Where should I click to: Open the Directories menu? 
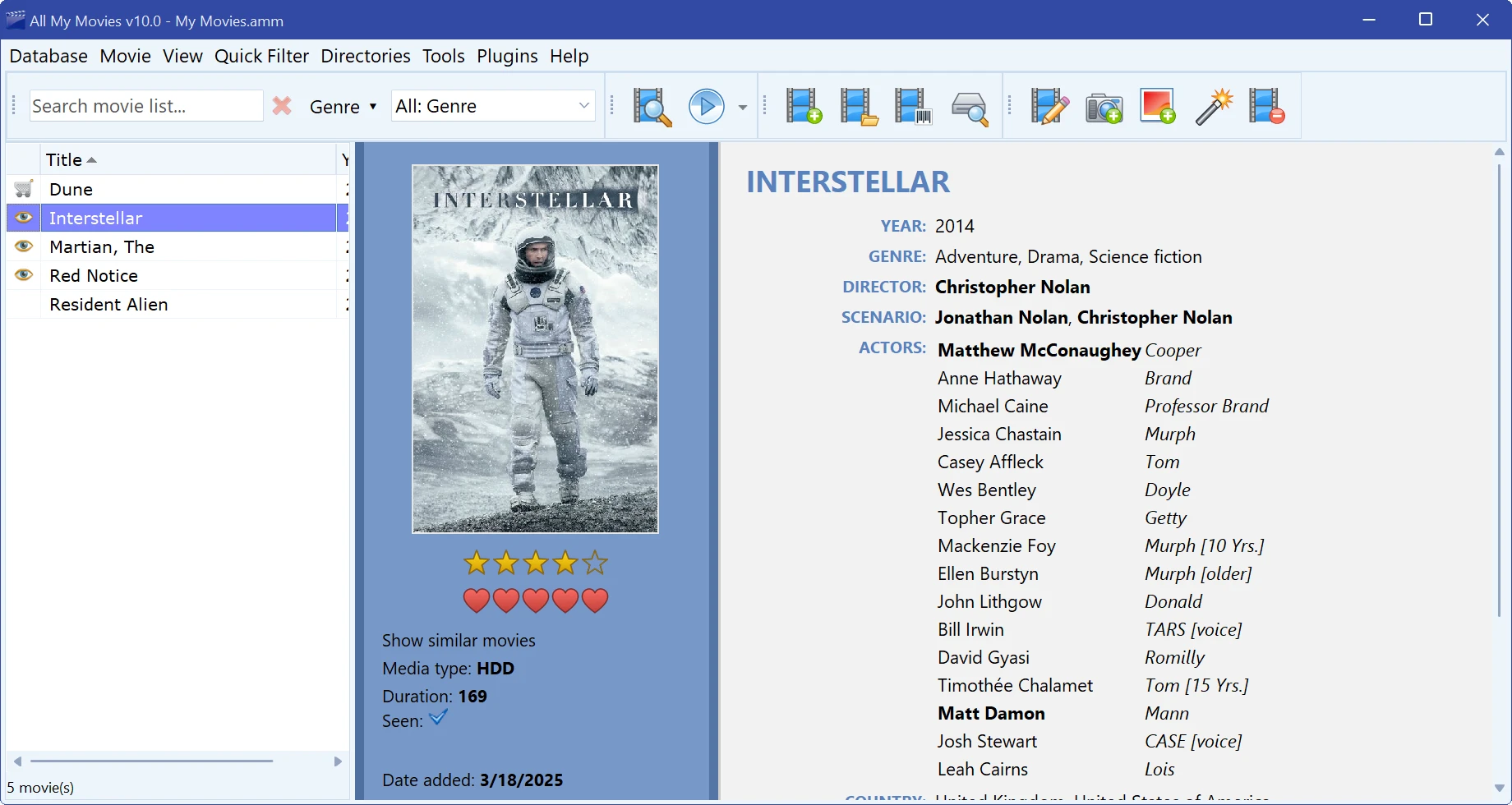click(366, 56)
